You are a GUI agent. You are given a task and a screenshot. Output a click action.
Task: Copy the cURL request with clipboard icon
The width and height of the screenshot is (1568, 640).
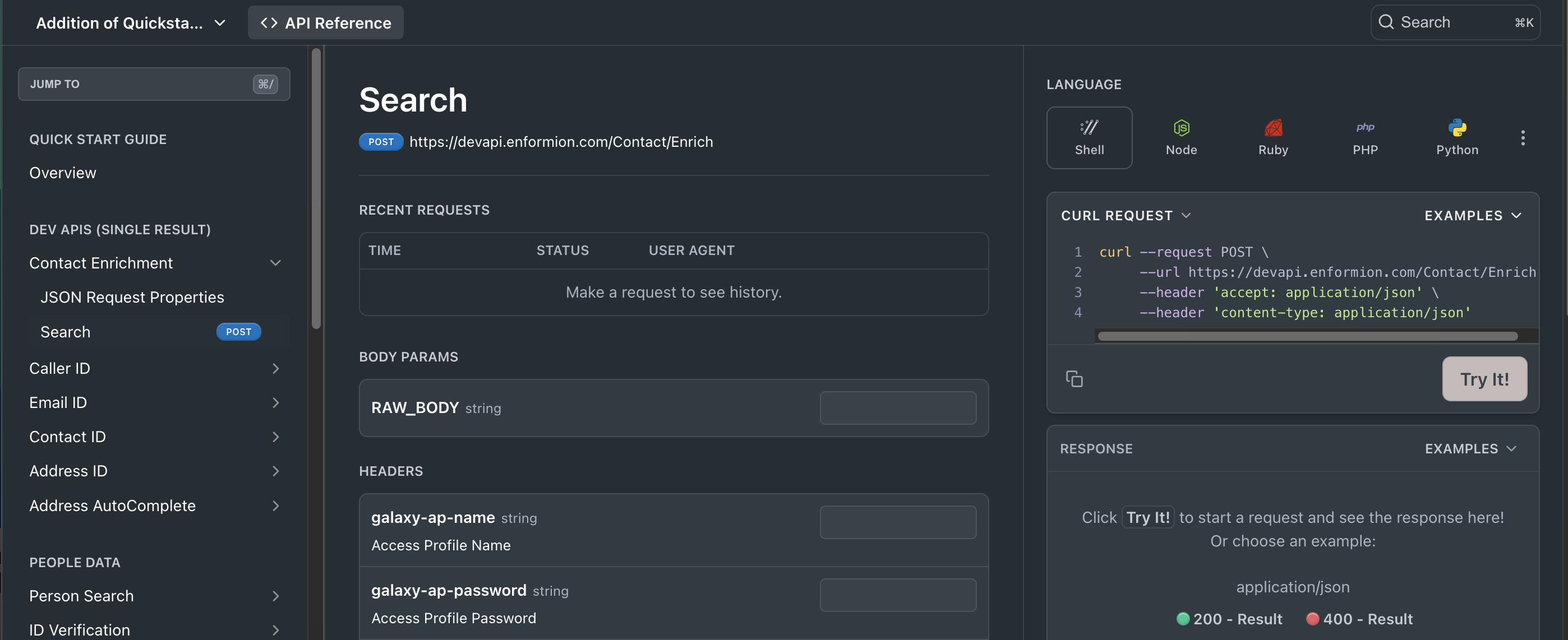(x=1074, y=378)
